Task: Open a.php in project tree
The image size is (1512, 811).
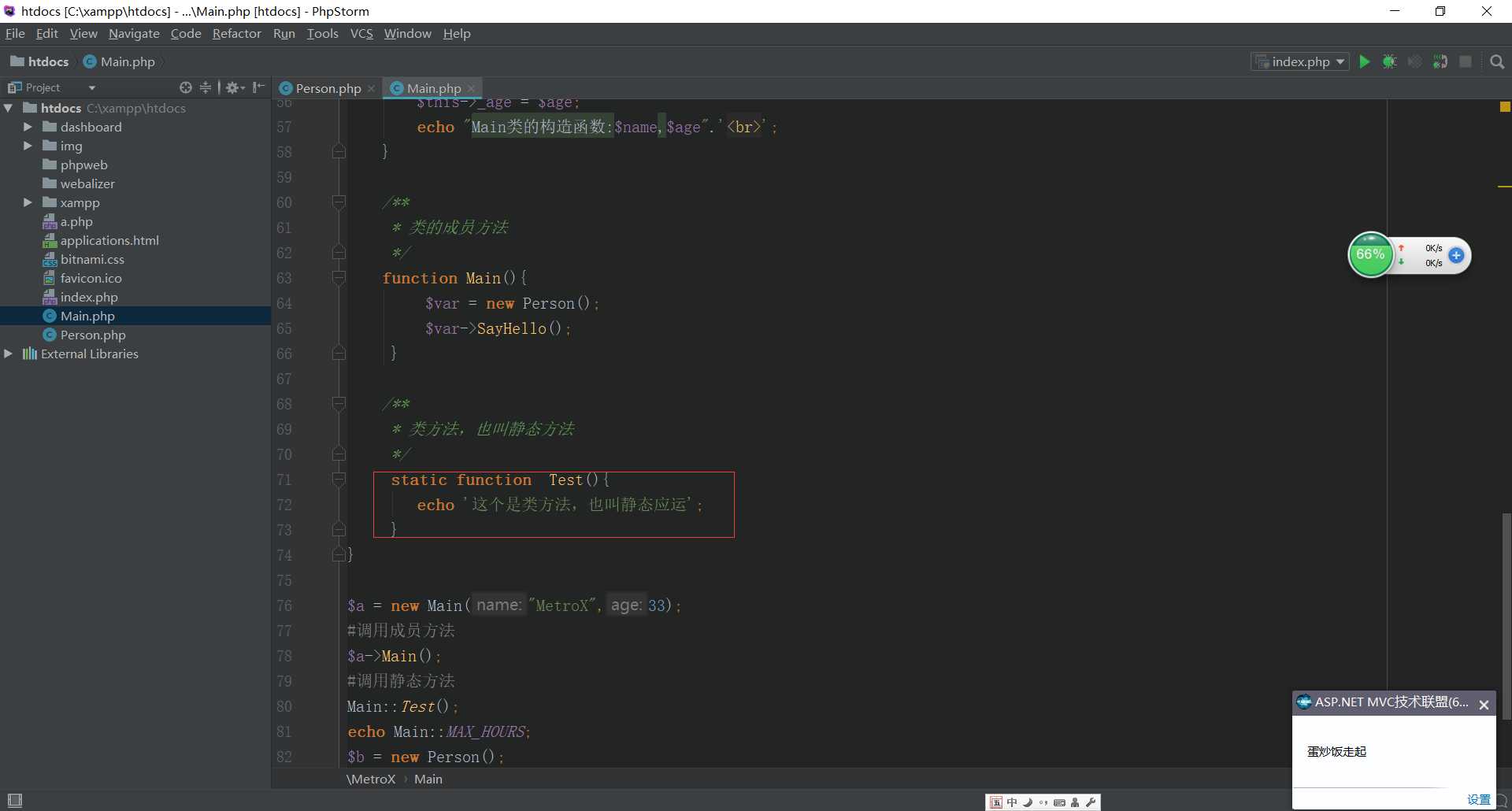Action: [76, 221]
